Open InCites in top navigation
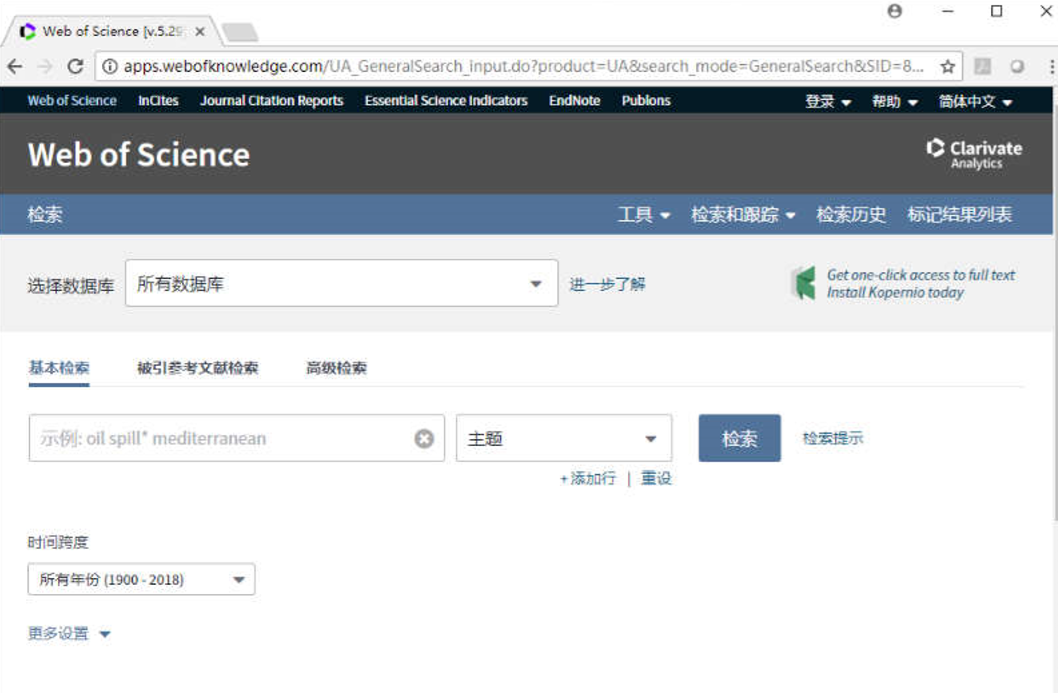 pyautogui.click(x=159, y=101)
